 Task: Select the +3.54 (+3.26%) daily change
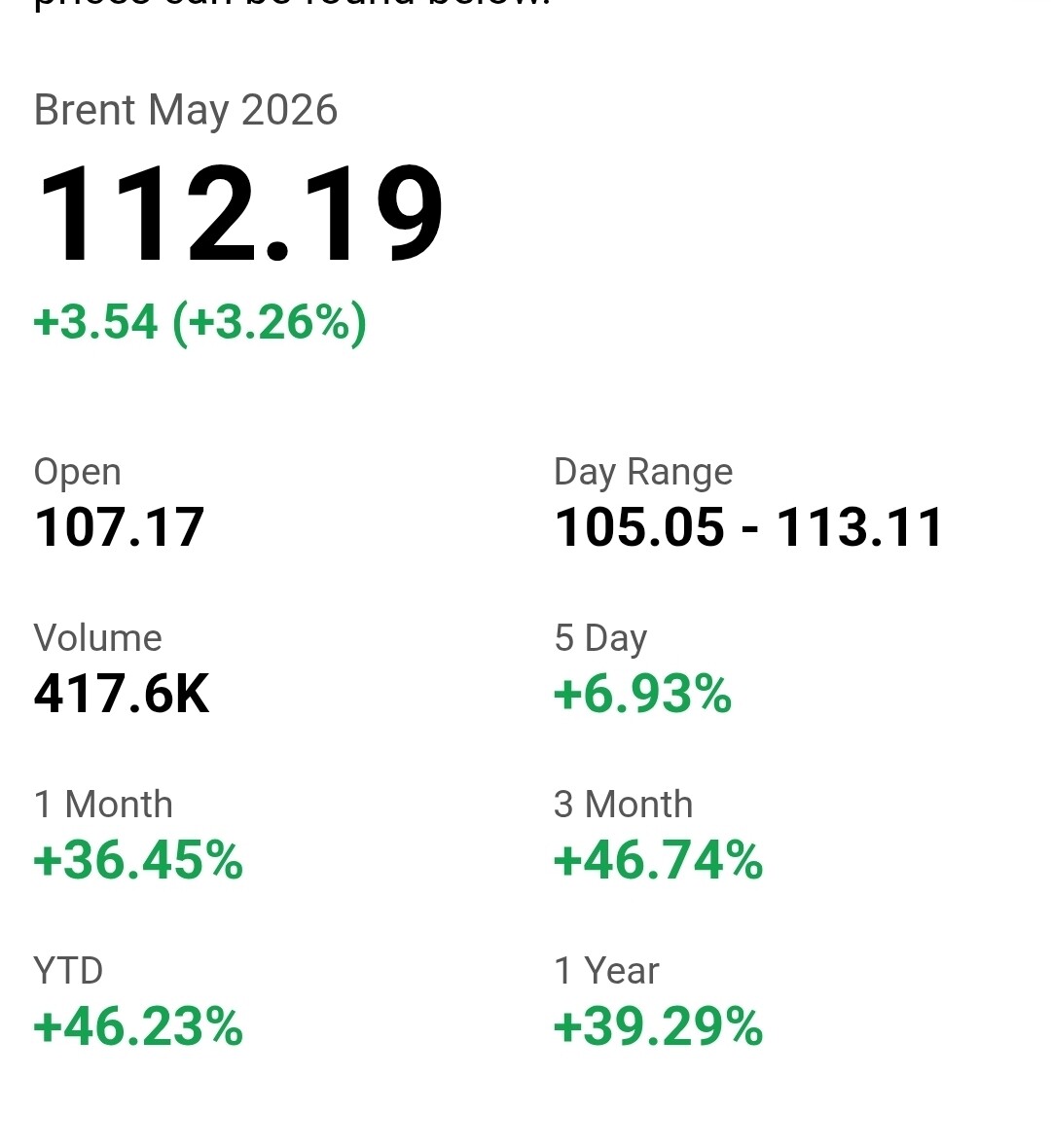pos(199,322)
